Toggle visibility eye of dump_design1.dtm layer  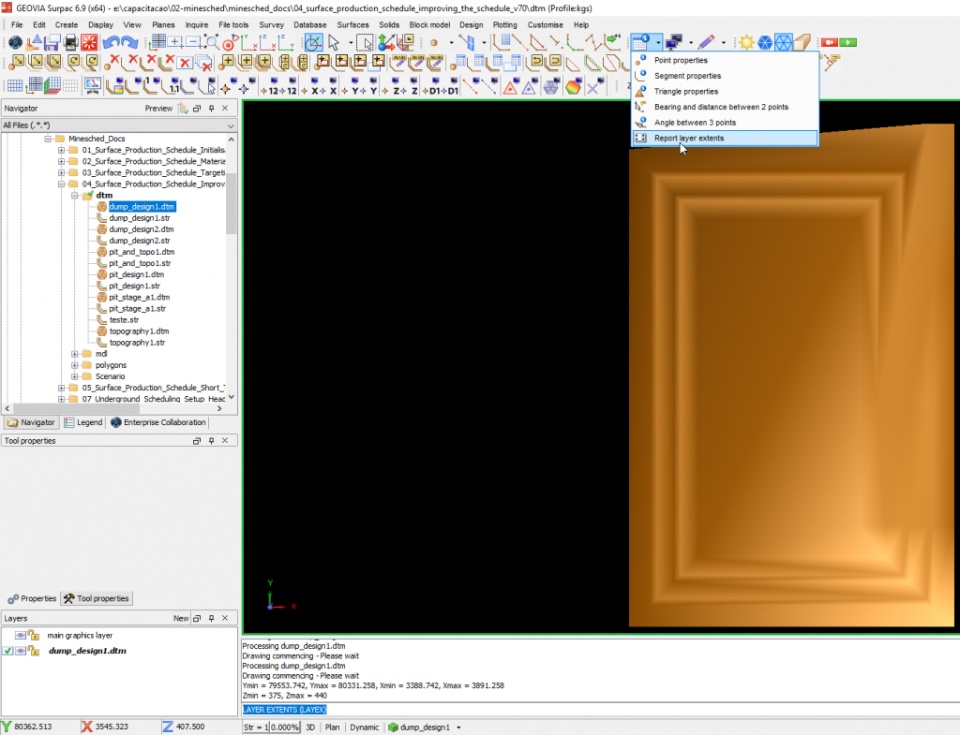20,651
